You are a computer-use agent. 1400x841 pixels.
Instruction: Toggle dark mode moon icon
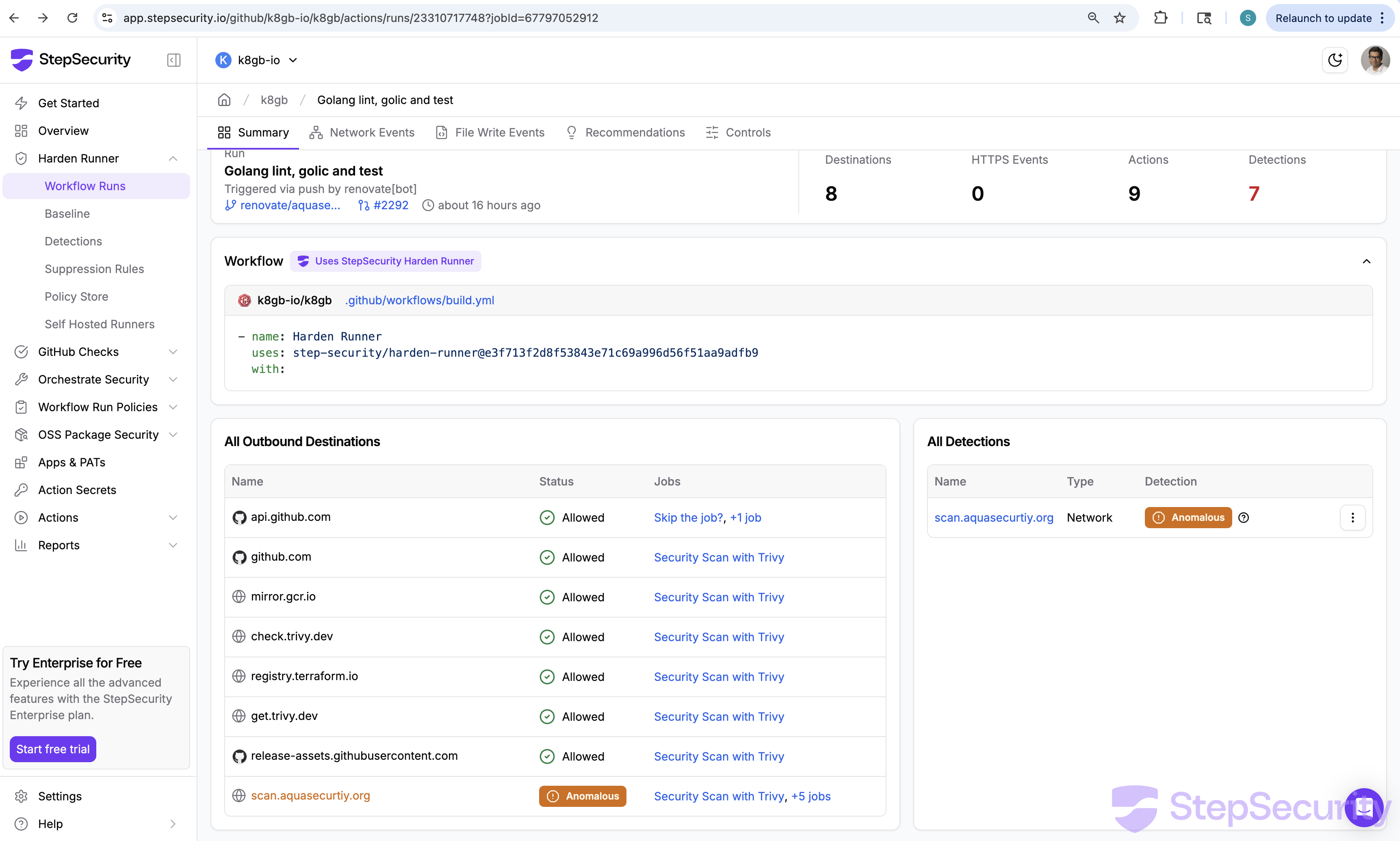pos(1335,60)
